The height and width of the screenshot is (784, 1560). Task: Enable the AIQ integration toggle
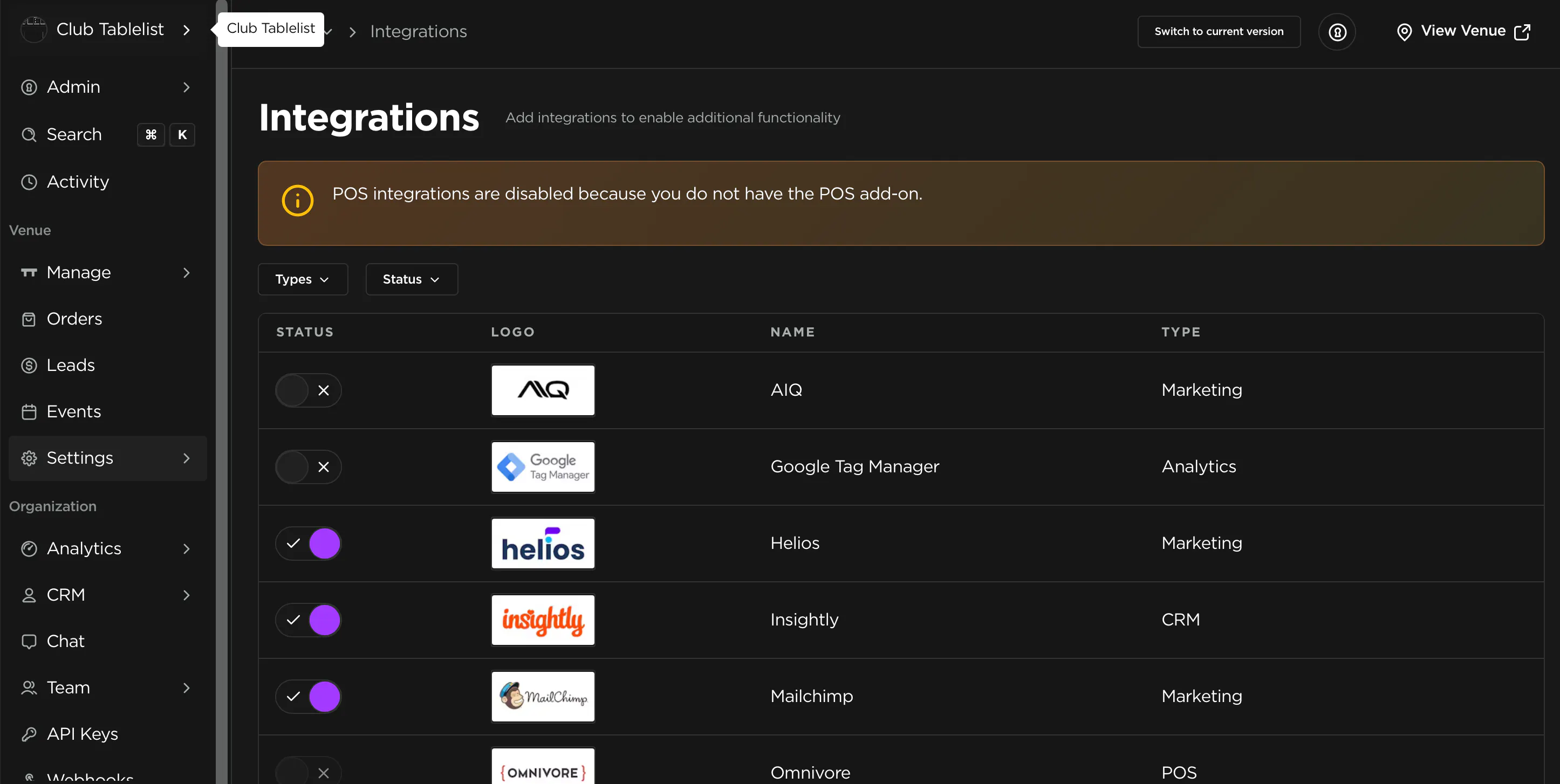coord(308,390)
